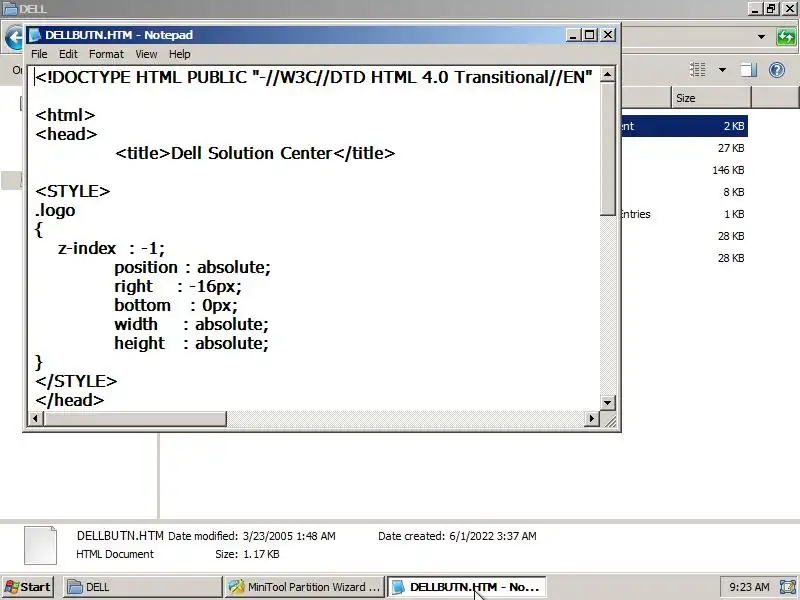Image resolution: width=800 pixels, height=600 pixels.
Task: Open the Start menu
Action: pos(28,587)
